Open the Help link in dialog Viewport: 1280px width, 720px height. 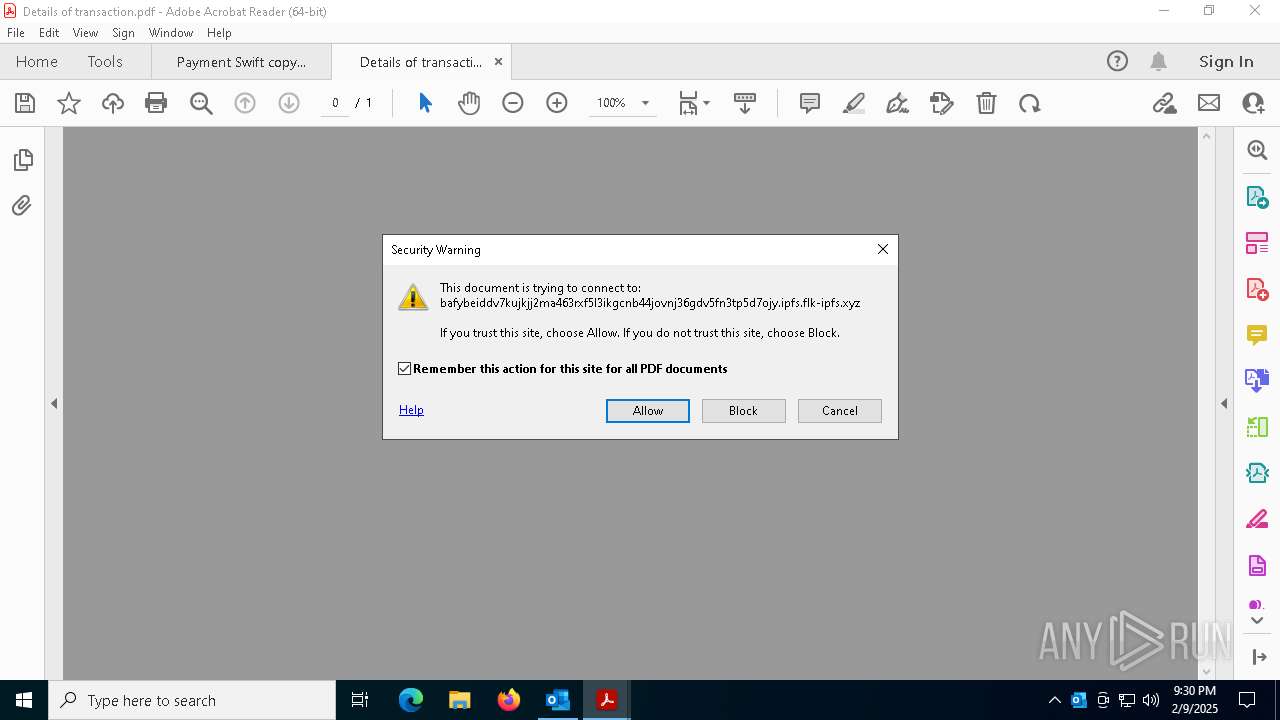tap(411, 410)
